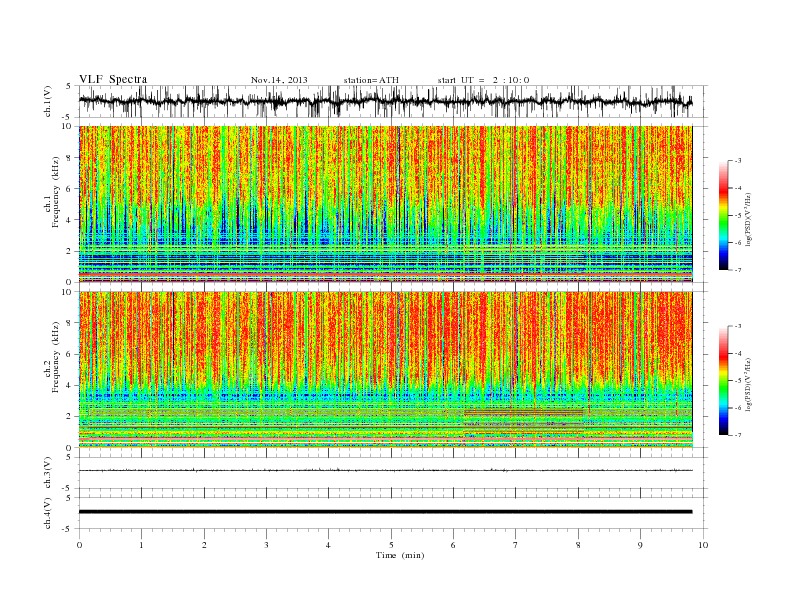Click the 9 tick on Time axis
This screenshot has width=792, height=612.
640,545
